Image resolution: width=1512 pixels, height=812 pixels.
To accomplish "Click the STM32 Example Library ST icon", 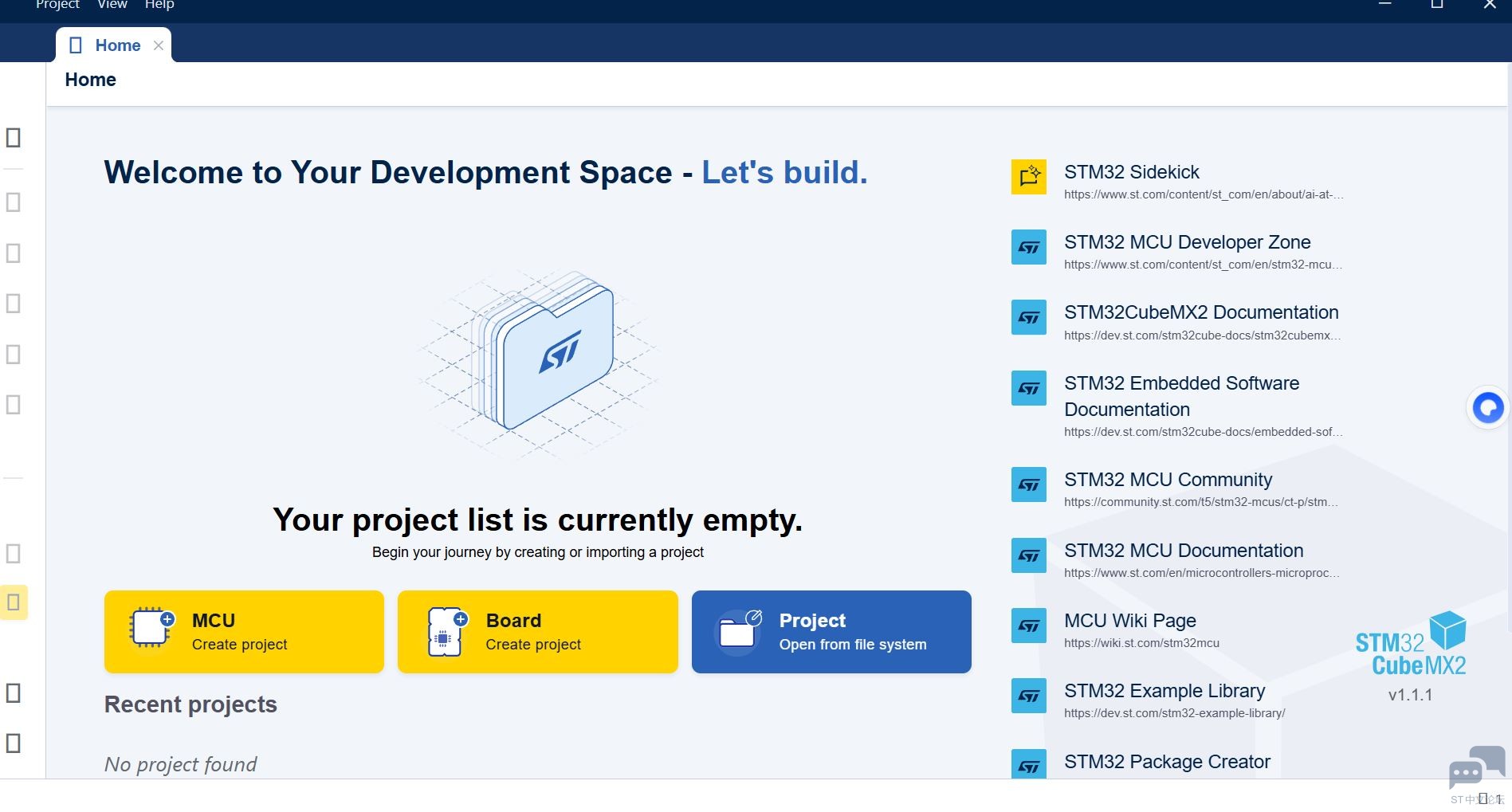I will click(x=1029, y=696).
